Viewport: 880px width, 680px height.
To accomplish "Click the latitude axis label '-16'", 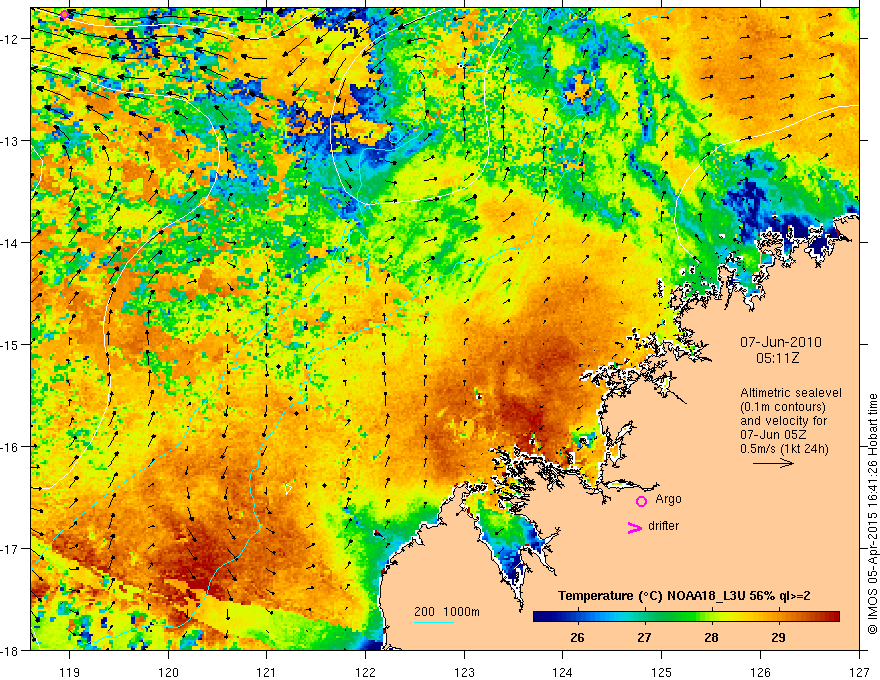I will pyautogui.click(x=11, y=447).
